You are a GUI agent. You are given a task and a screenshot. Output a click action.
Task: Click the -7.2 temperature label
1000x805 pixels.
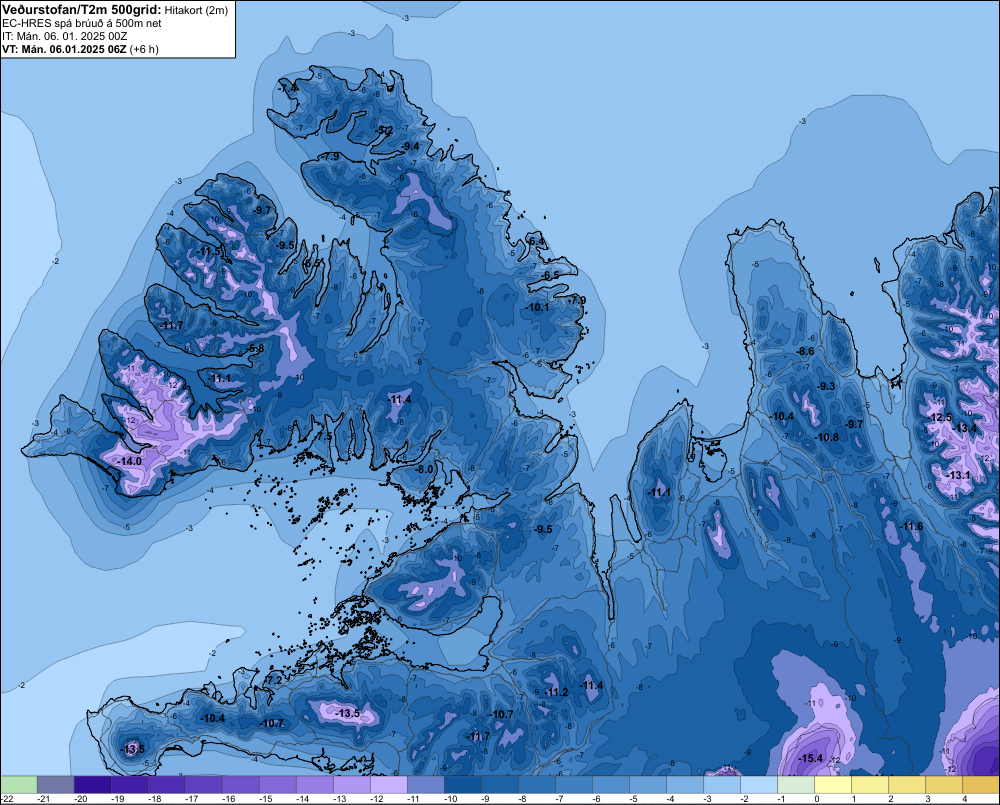[274, 681]
